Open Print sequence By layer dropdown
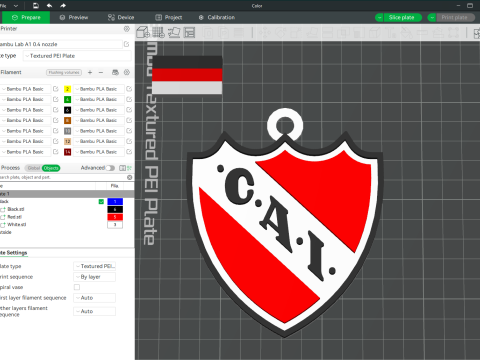This screenshot has height=360, width=480. 95,277
